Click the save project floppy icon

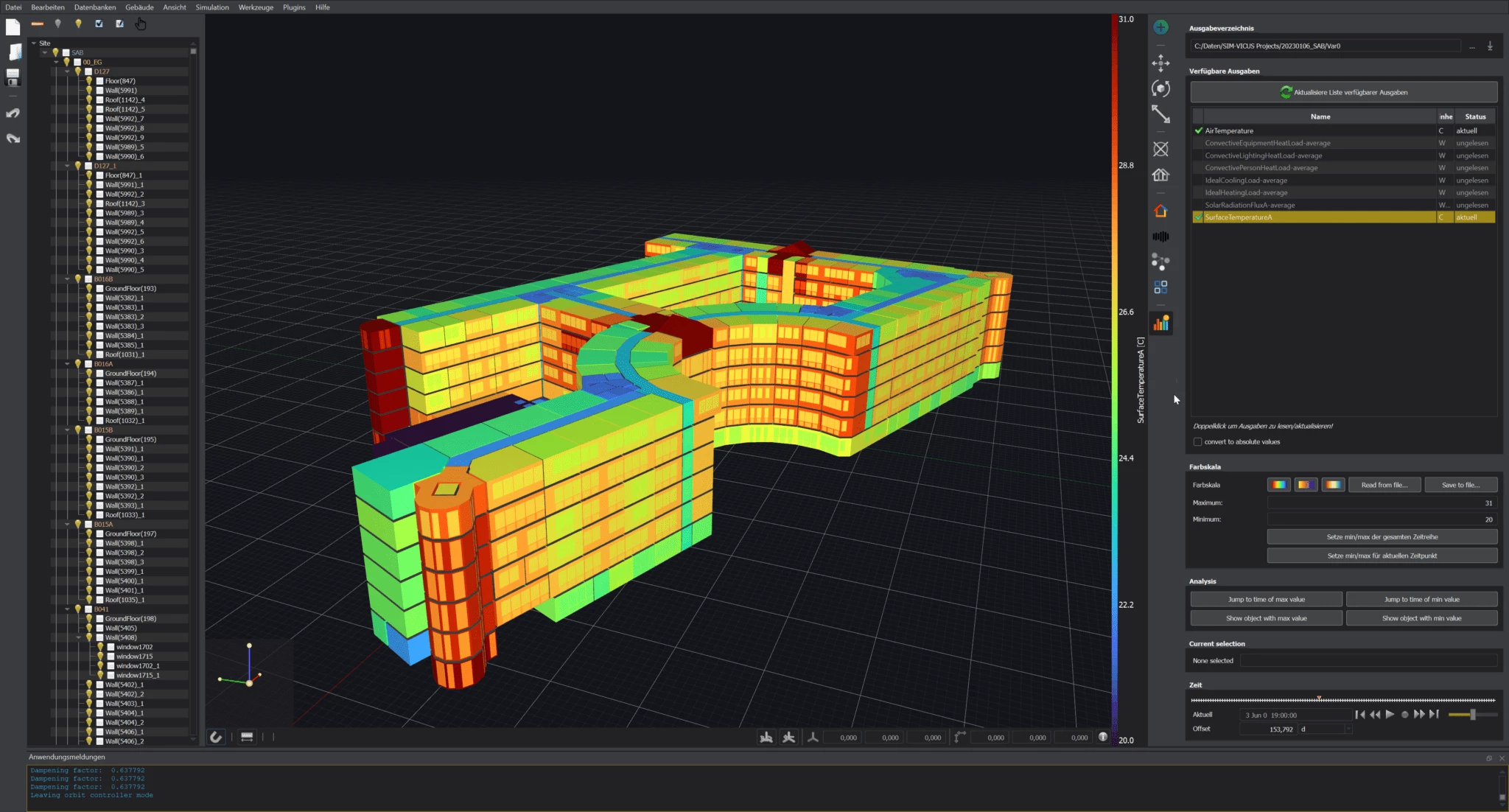[x=13, y=77]
